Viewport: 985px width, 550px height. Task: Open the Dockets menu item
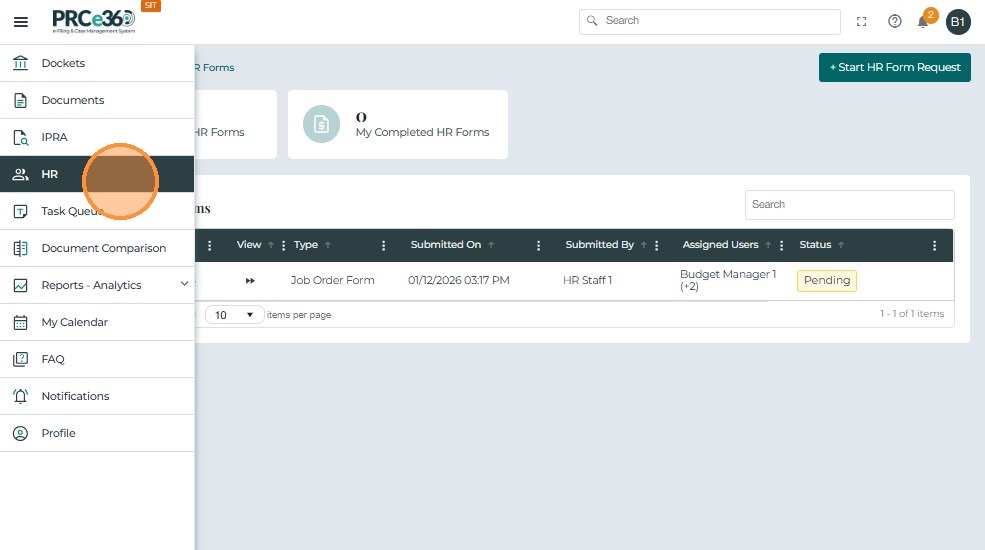coord(97,63)
